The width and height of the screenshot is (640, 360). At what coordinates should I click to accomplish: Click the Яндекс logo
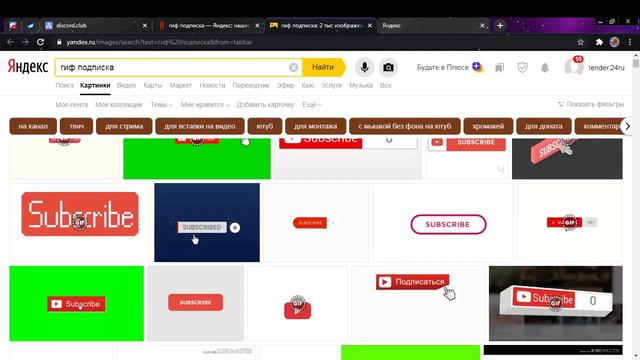pos(28,67)
